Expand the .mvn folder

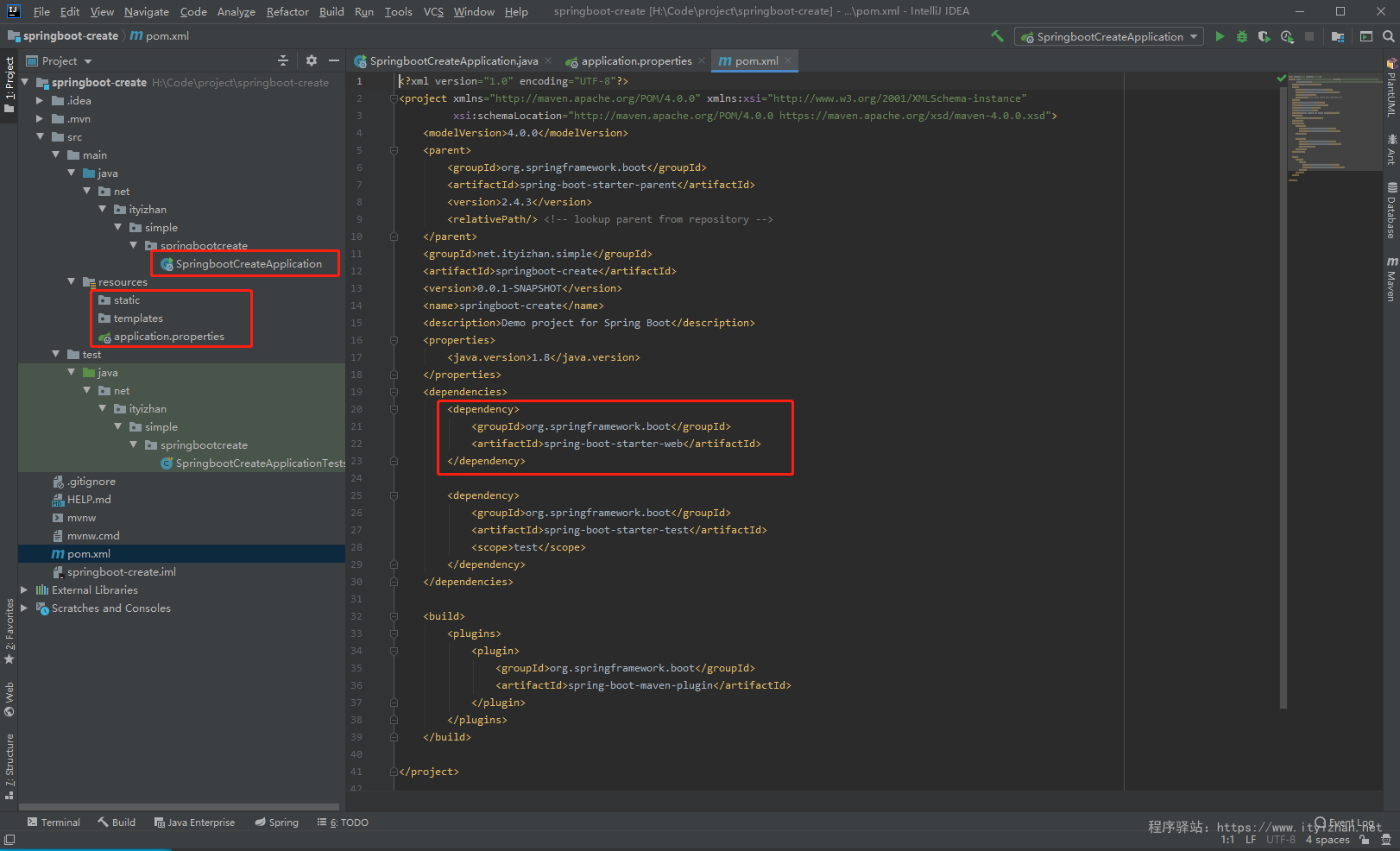coord(40,119)
